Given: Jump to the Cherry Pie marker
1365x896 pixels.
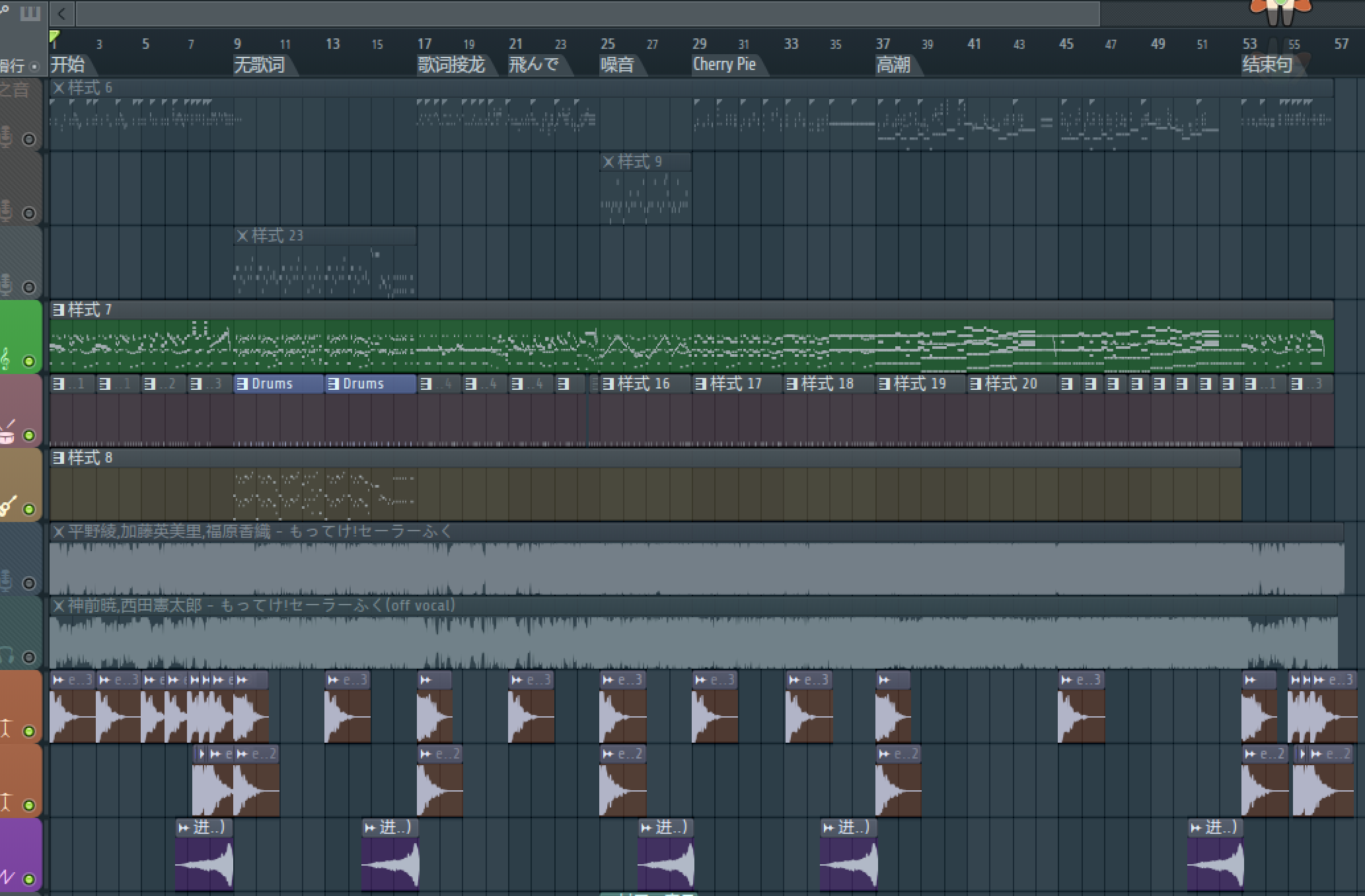Looking at the screenshot, I should (x=724, y=65).
